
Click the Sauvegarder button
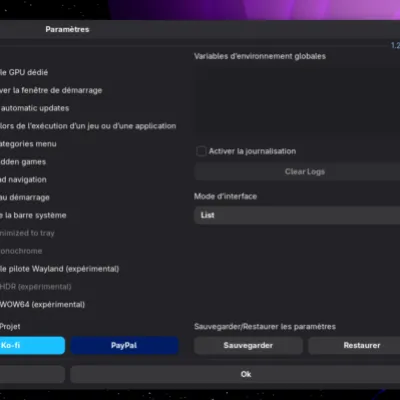point(248,345)
